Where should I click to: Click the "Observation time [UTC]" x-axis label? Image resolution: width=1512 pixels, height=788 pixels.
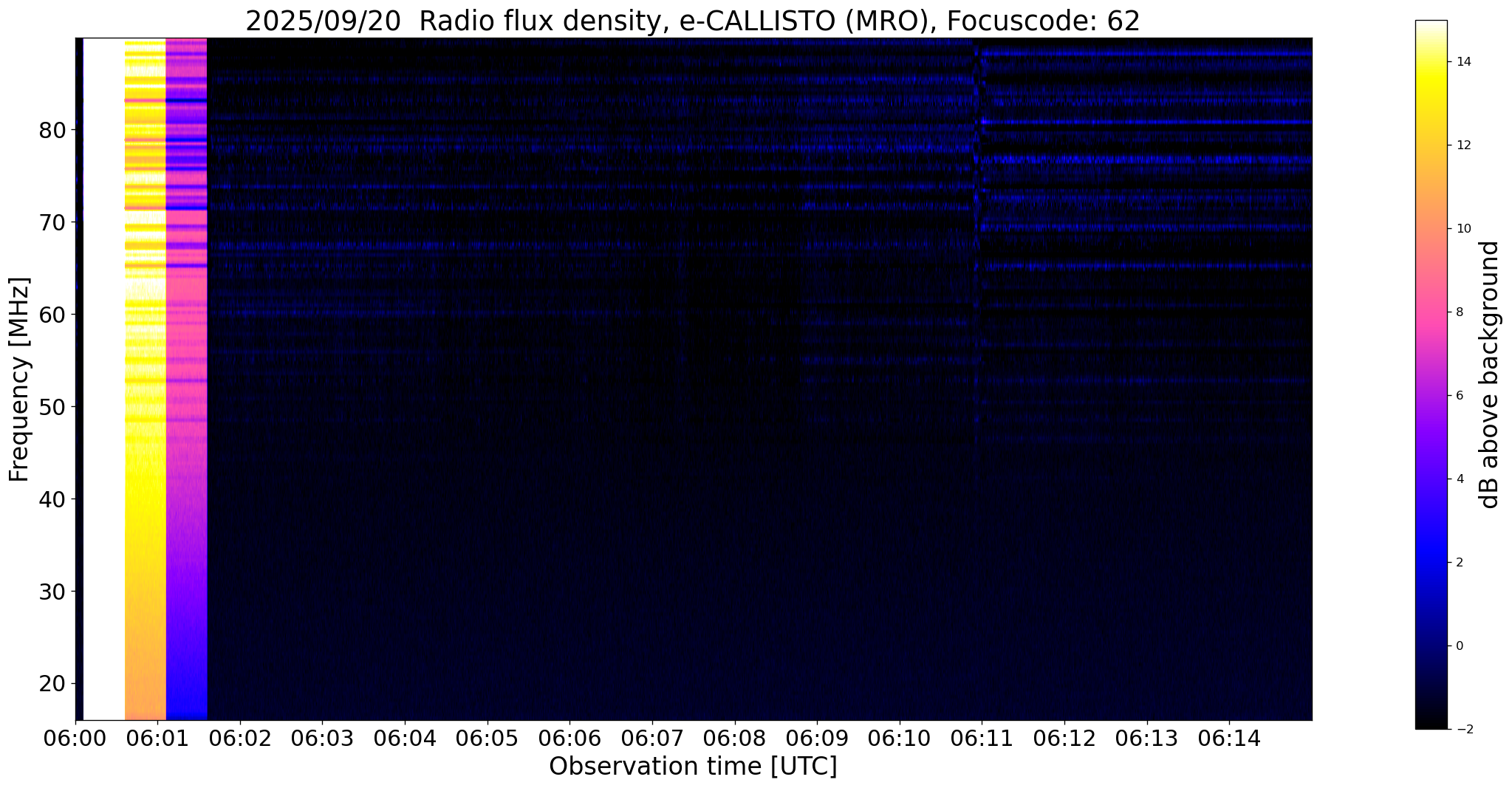[x=693, y=767]
